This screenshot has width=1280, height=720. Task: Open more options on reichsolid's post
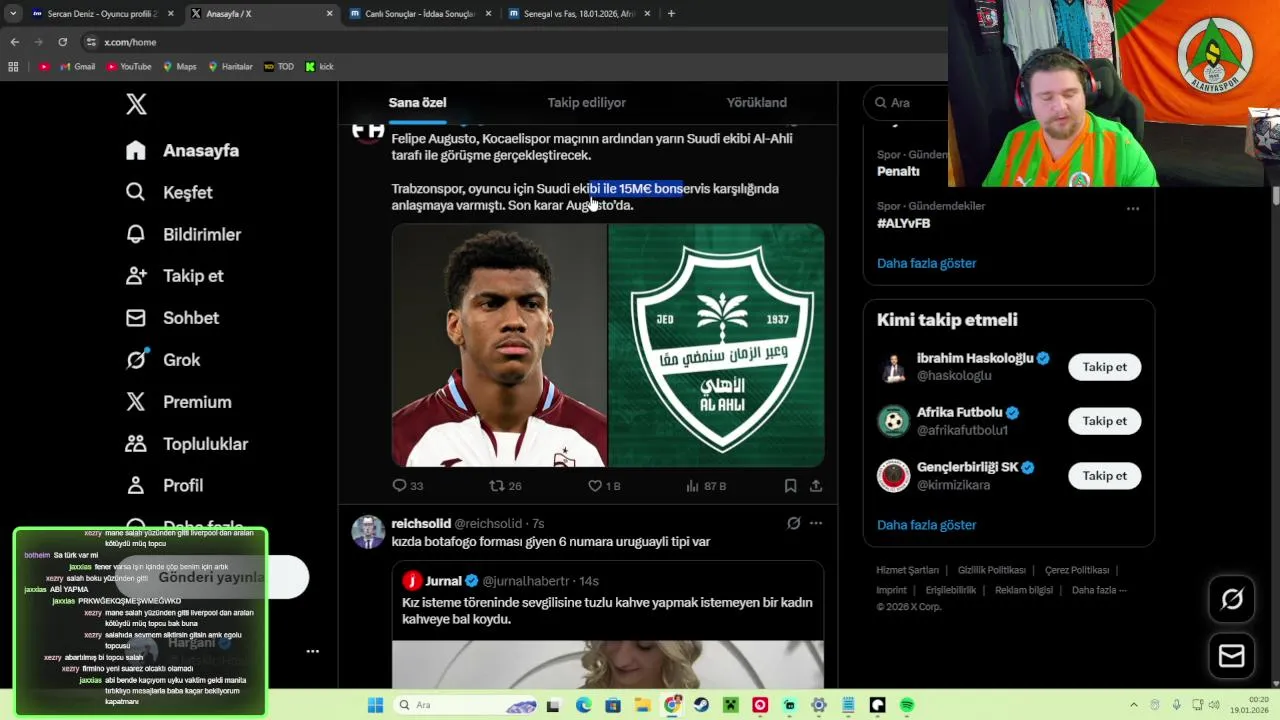[x=816, y=523]
